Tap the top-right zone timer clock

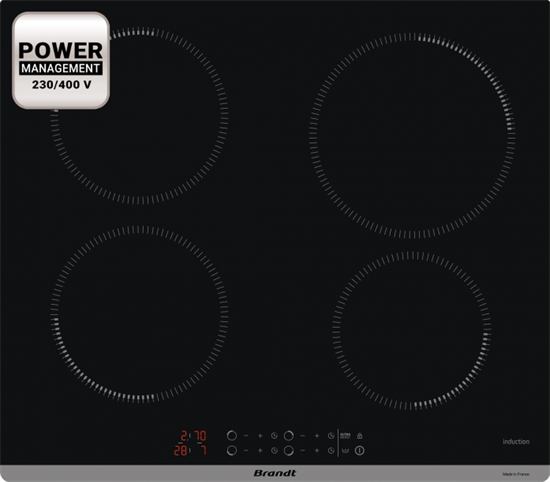[x=331, y=436]
